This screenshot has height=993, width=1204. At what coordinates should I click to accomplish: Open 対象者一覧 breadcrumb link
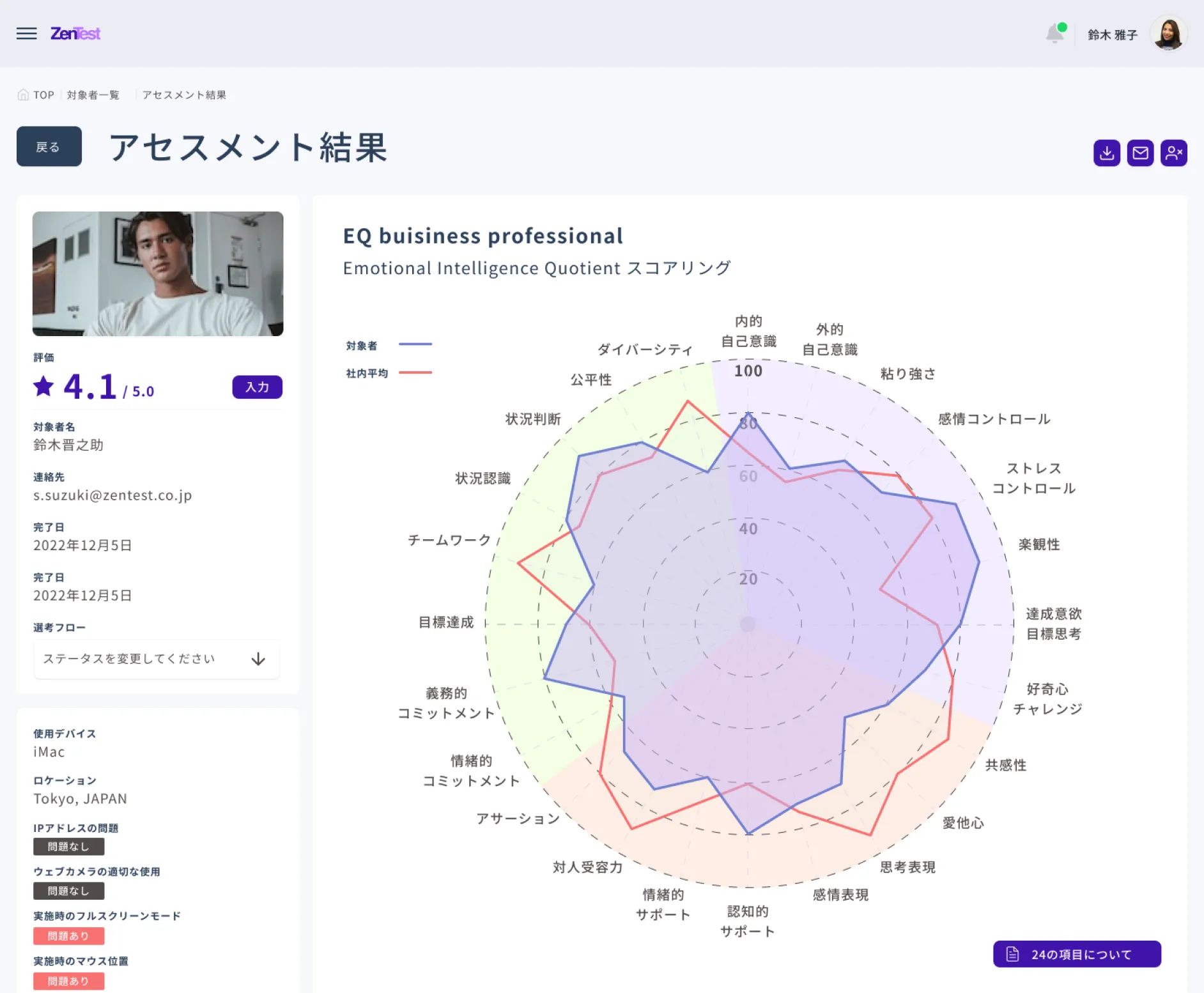93,95
